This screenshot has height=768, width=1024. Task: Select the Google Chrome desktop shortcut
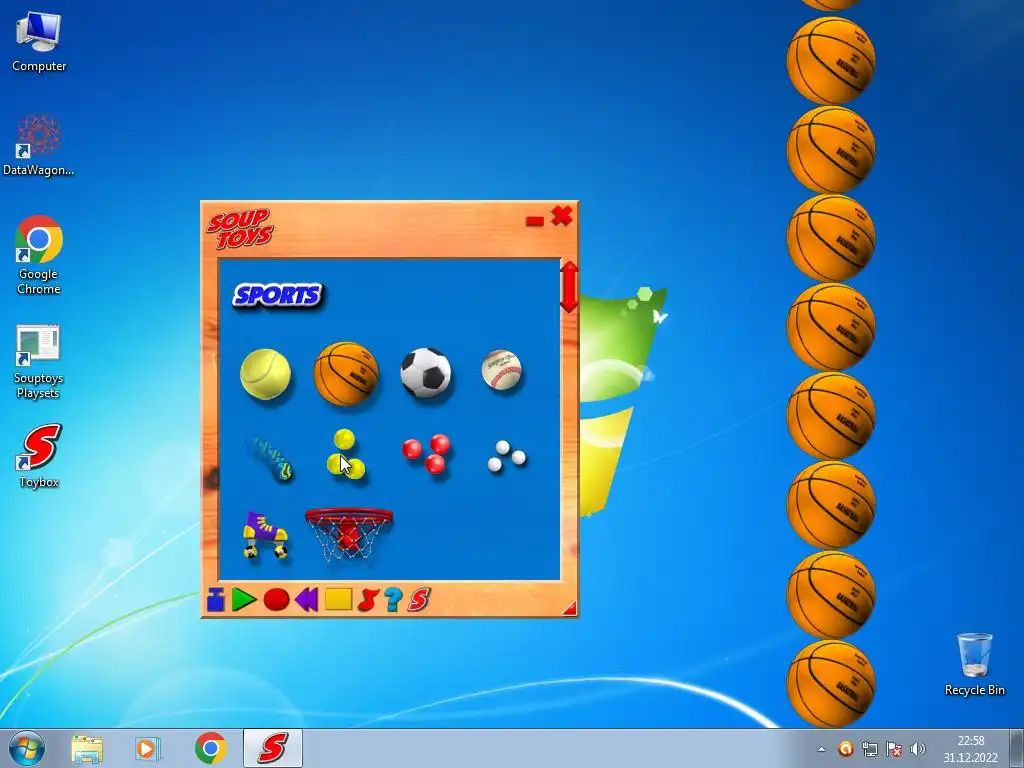point(39,255)
